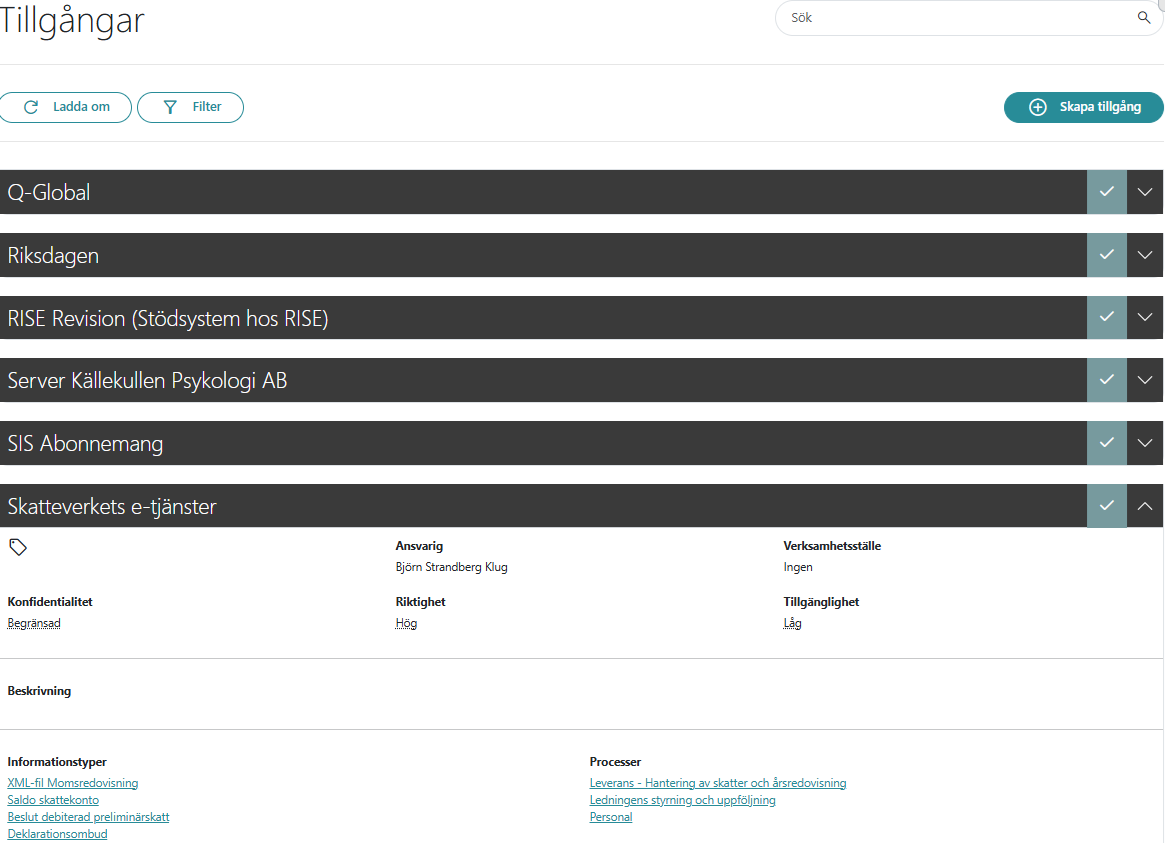Click the Riktighet label
1165x843 pixels.
(421, 602)
